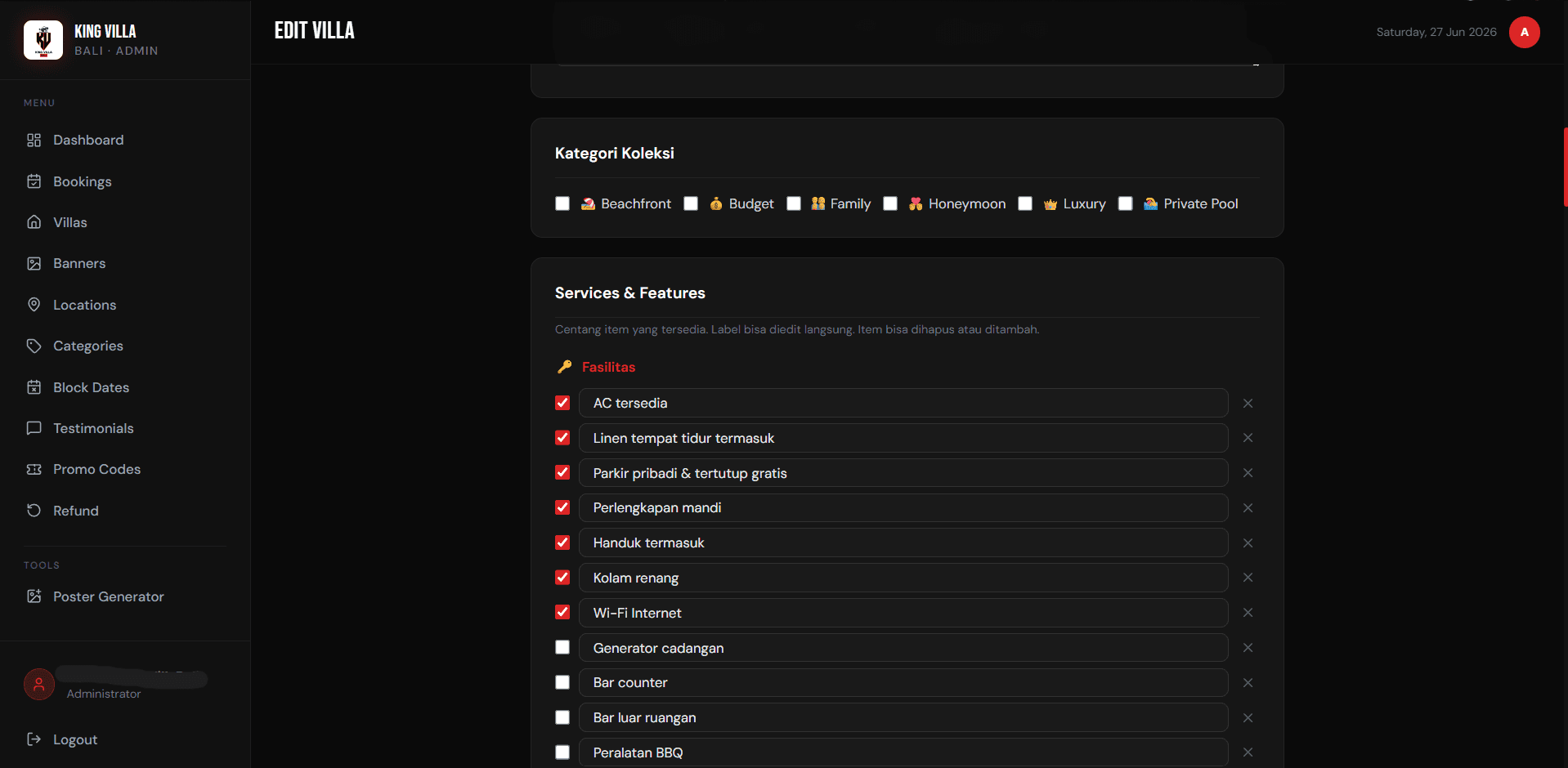Delete the Perlengkapan mandi row
1568x768 pixels.
point(1248,508)
